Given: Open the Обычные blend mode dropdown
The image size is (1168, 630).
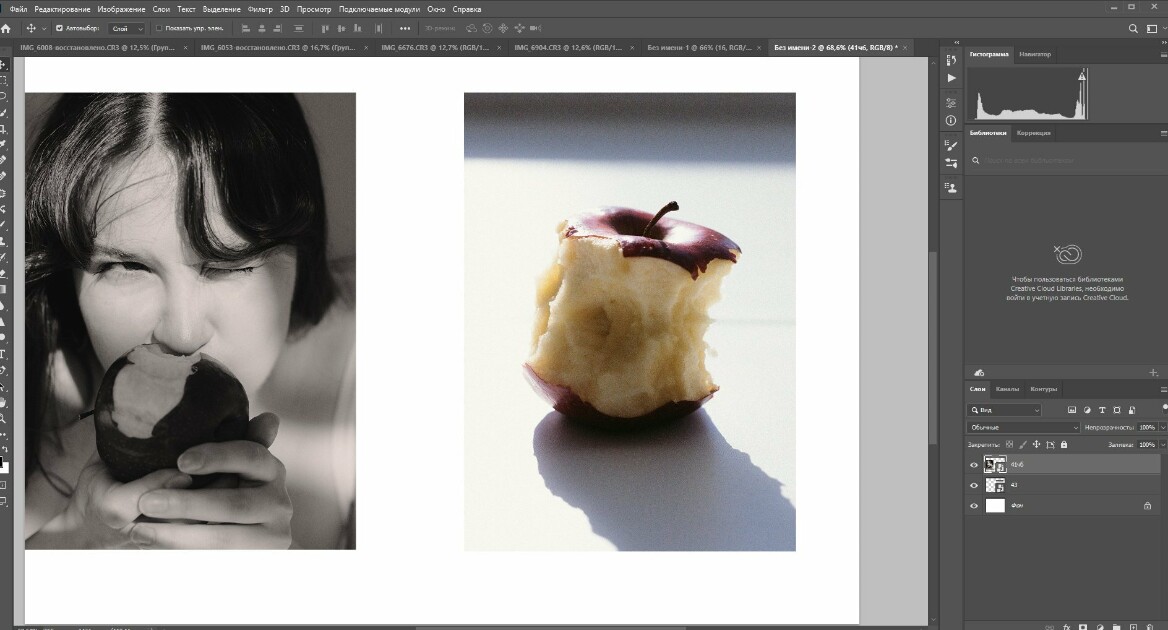Looking at the screenshot, I should coord(1023,427).
